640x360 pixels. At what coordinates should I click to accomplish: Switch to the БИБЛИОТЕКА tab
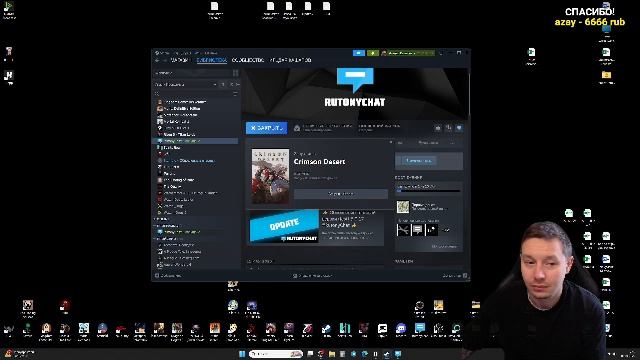point(211,60)
